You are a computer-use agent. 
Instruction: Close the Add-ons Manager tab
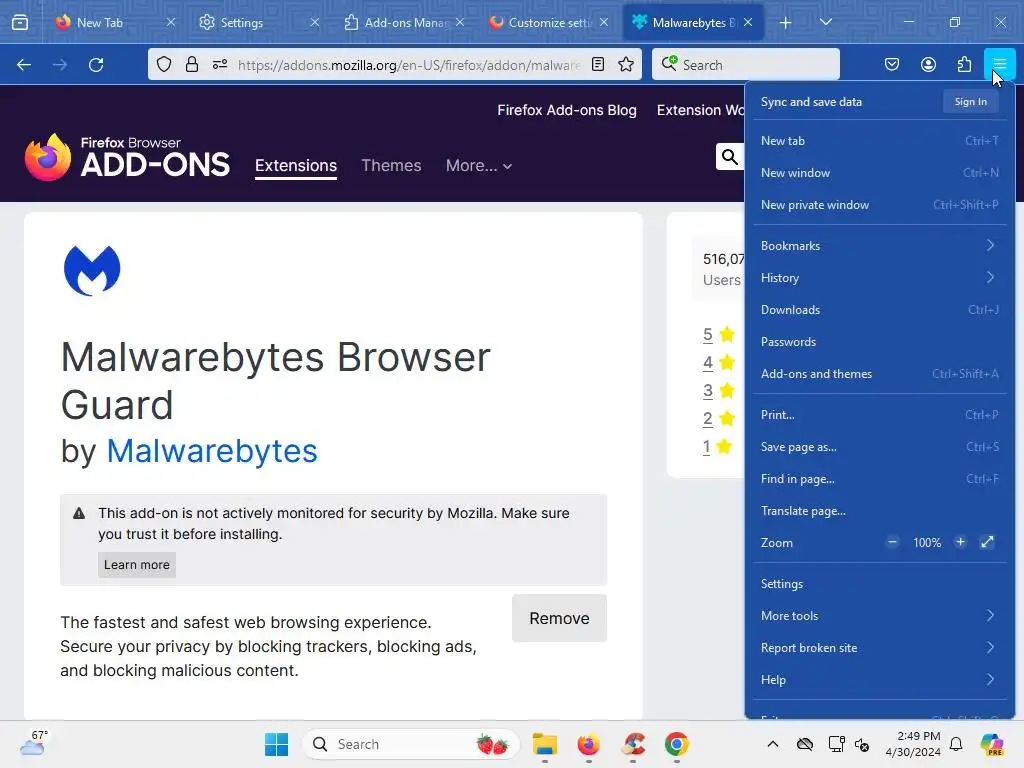(460, 22)
